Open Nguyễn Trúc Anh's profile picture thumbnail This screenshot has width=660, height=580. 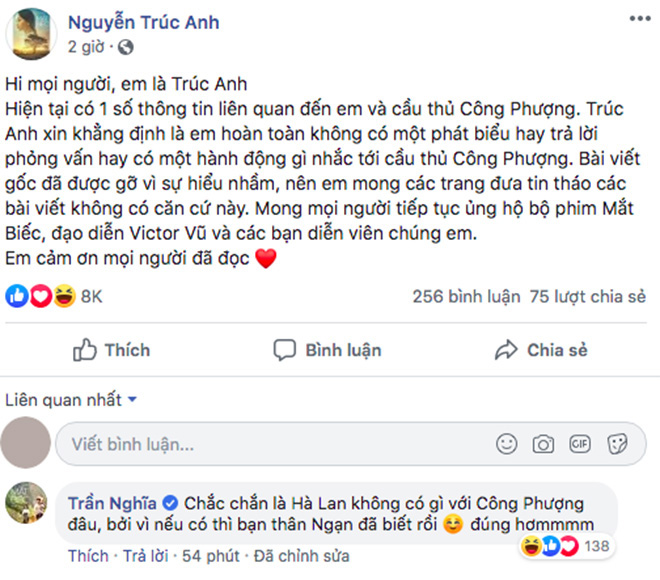31,34
